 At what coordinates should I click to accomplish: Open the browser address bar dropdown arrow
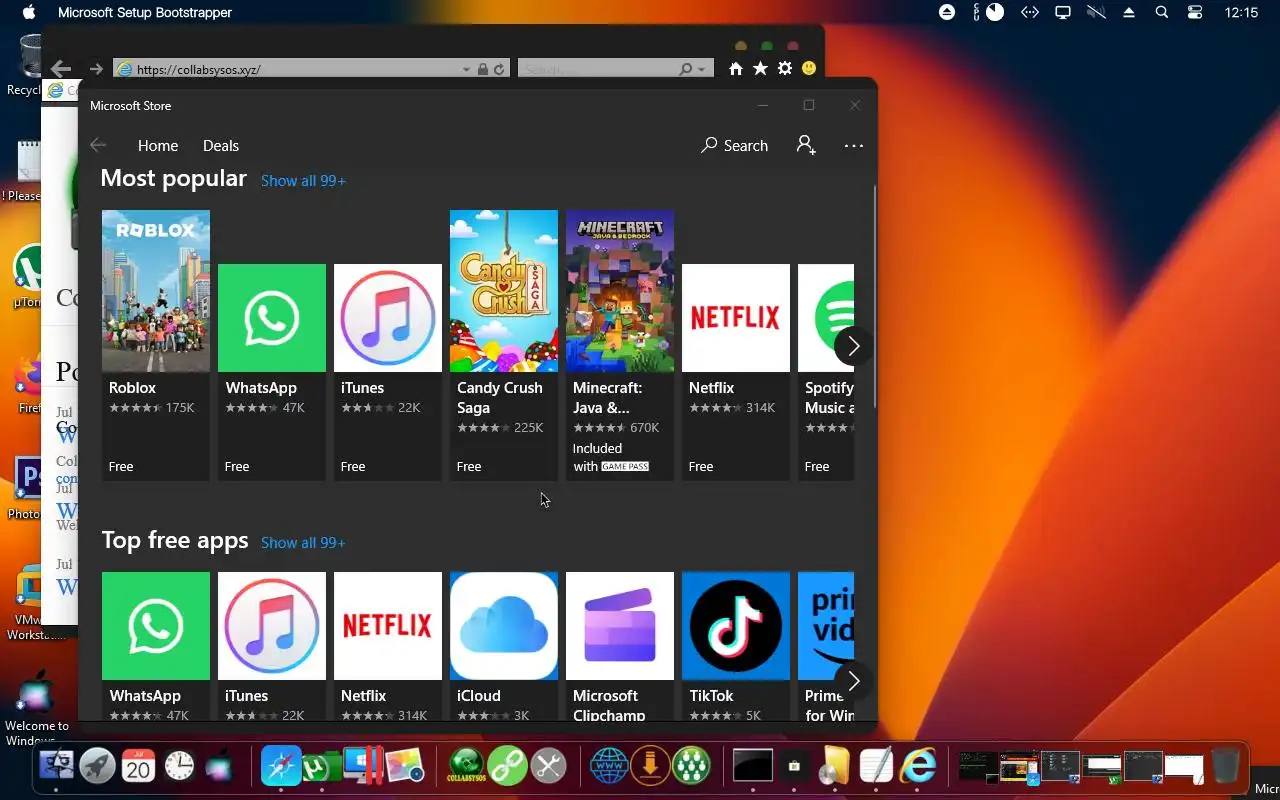click(466, 70)
